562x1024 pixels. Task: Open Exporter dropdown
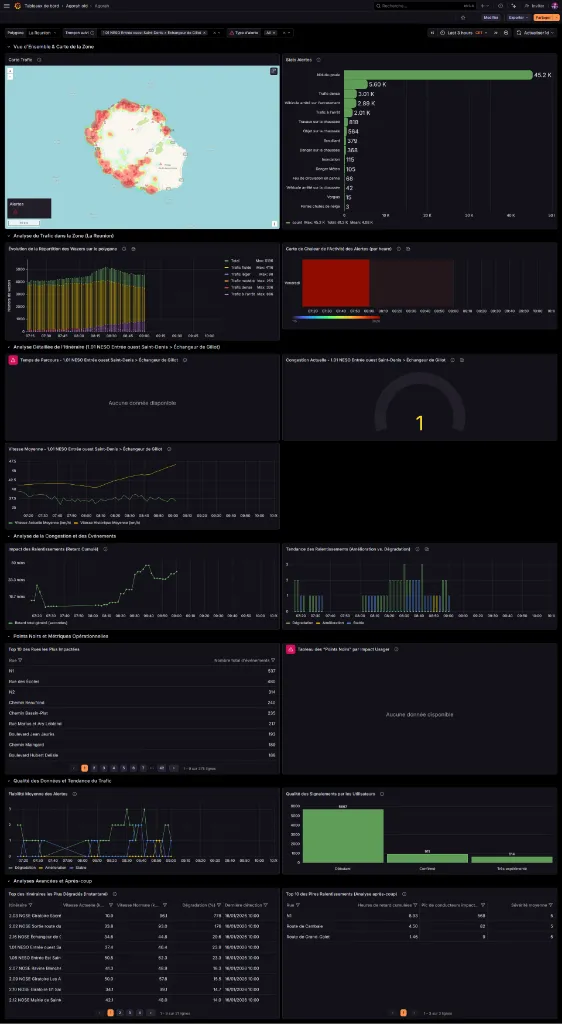[x=520, y=18]
